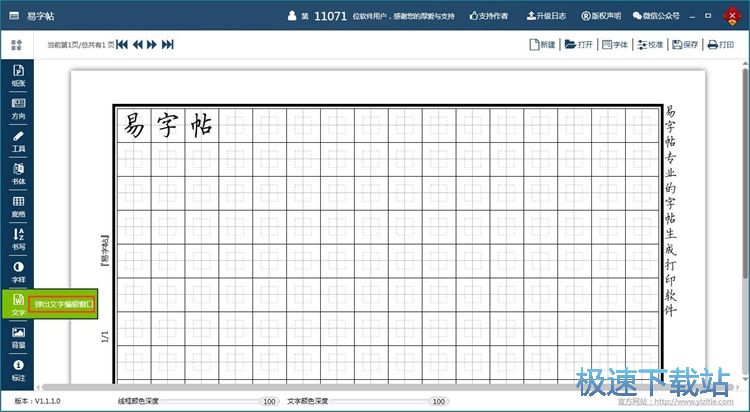Choose the 书体 calligraphy style icon

[x=18, y=172]
